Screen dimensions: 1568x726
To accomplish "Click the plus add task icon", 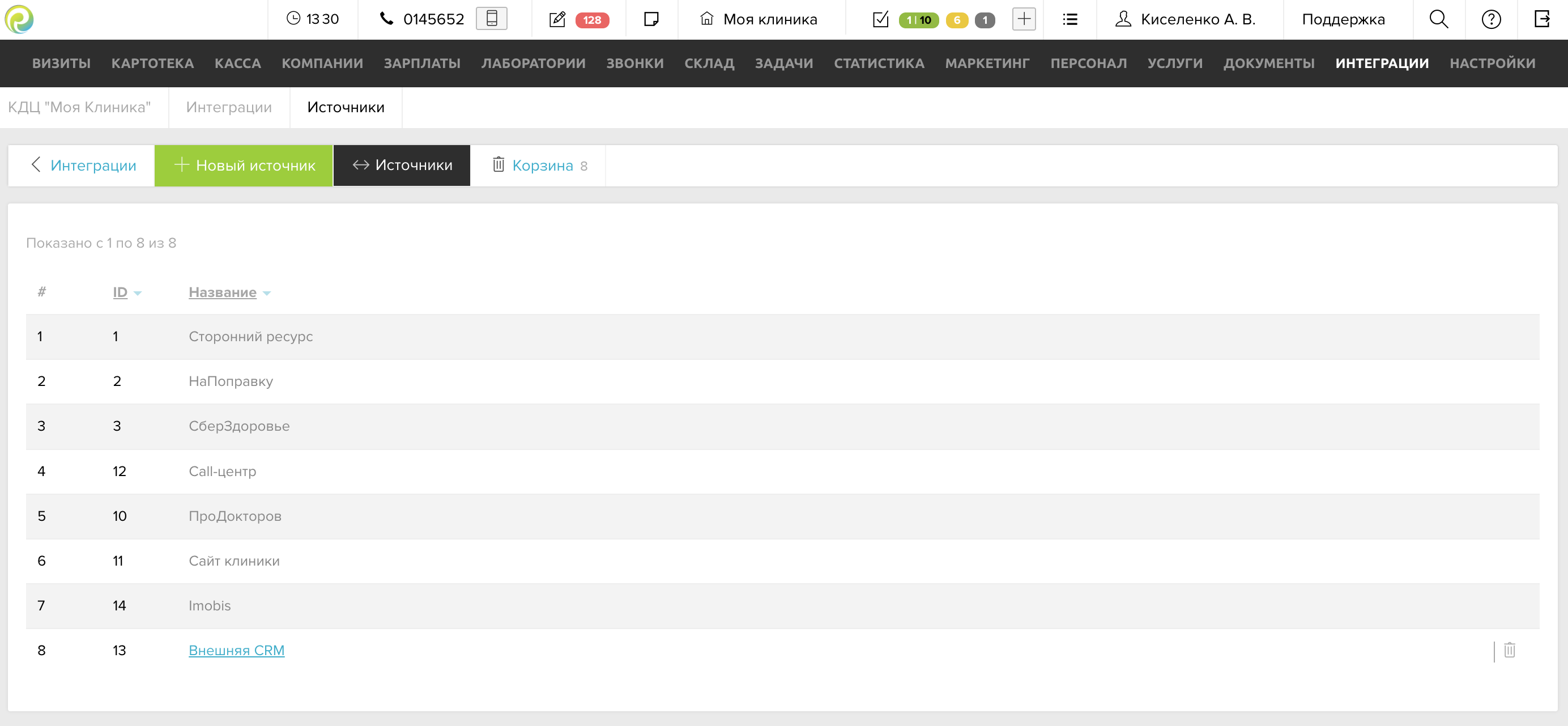I will pyautogui.click(x=1024, y=19).
